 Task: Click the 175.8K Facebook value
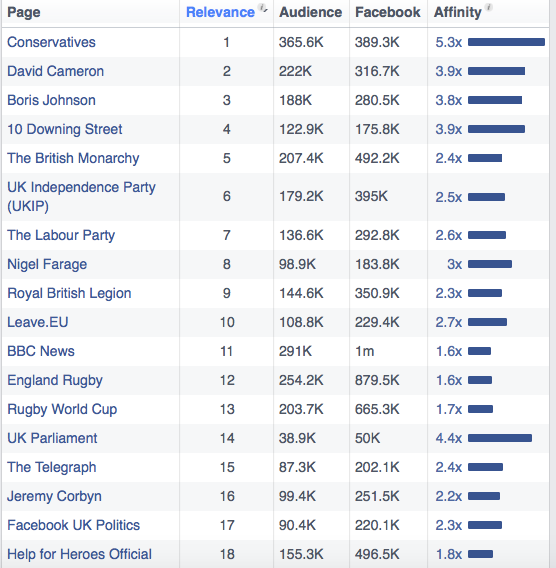pyautogui.click(x=377, y=129)
